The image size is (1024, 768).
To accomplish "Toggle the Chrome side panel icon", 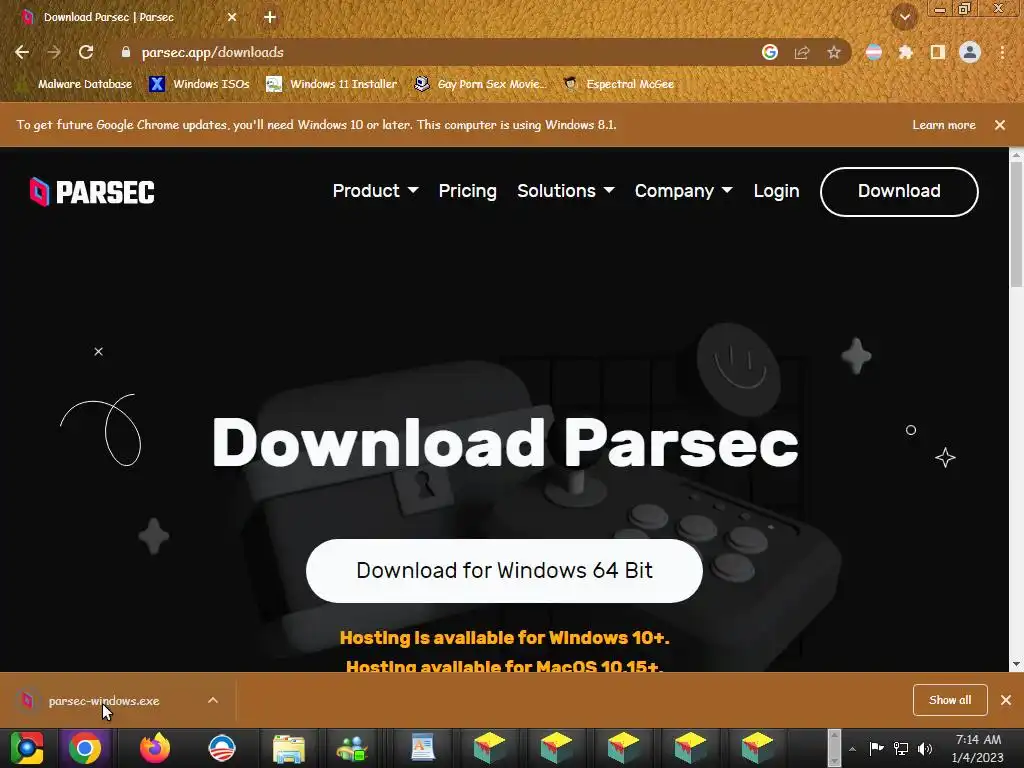I will coord(938,52).
